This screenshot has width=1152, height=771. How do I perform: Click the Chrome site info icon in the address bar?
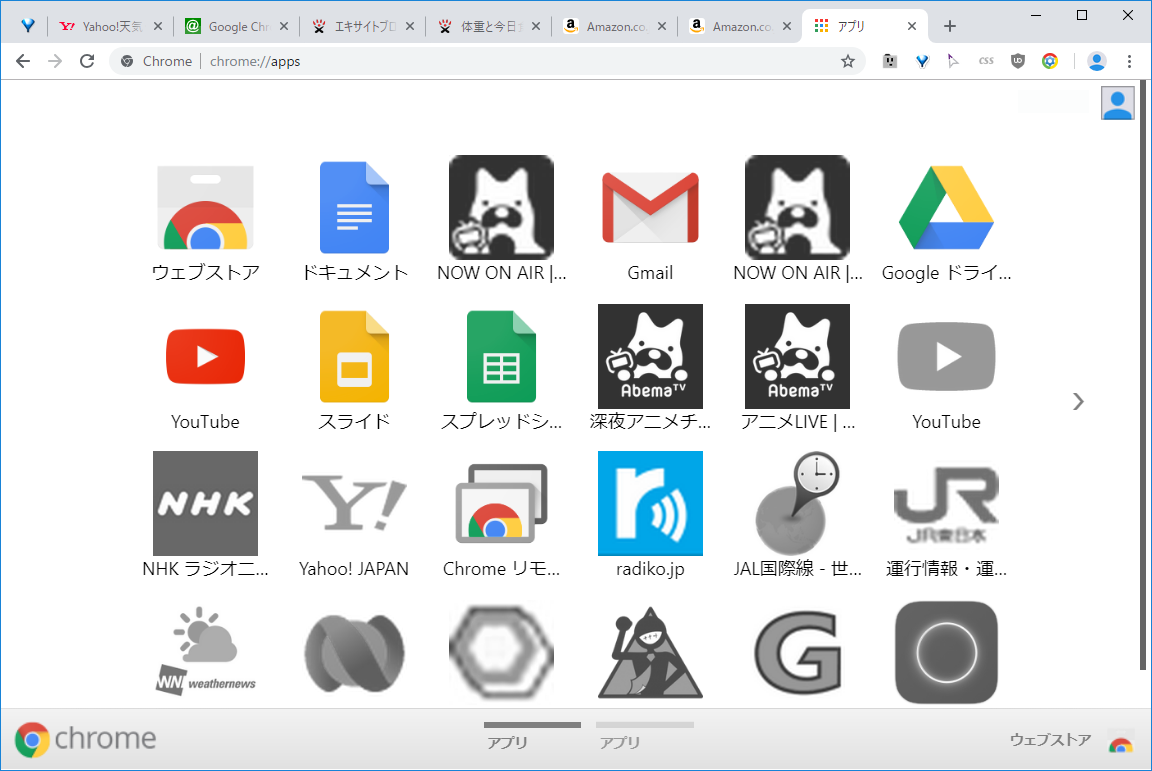tap(127, 61)
